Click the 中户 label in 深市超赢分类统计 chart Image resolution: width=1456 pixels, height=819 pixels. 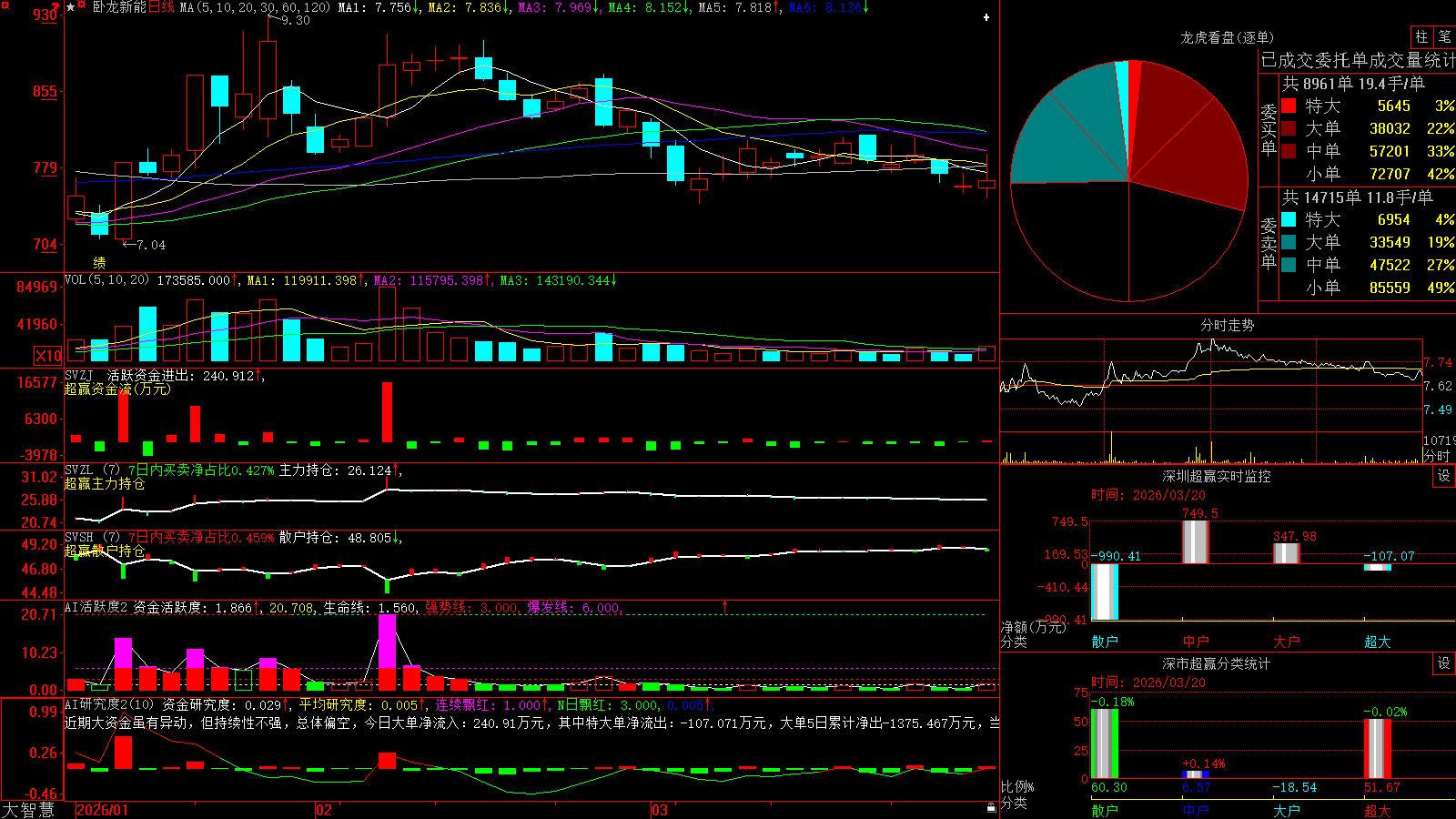(1196, 810)
